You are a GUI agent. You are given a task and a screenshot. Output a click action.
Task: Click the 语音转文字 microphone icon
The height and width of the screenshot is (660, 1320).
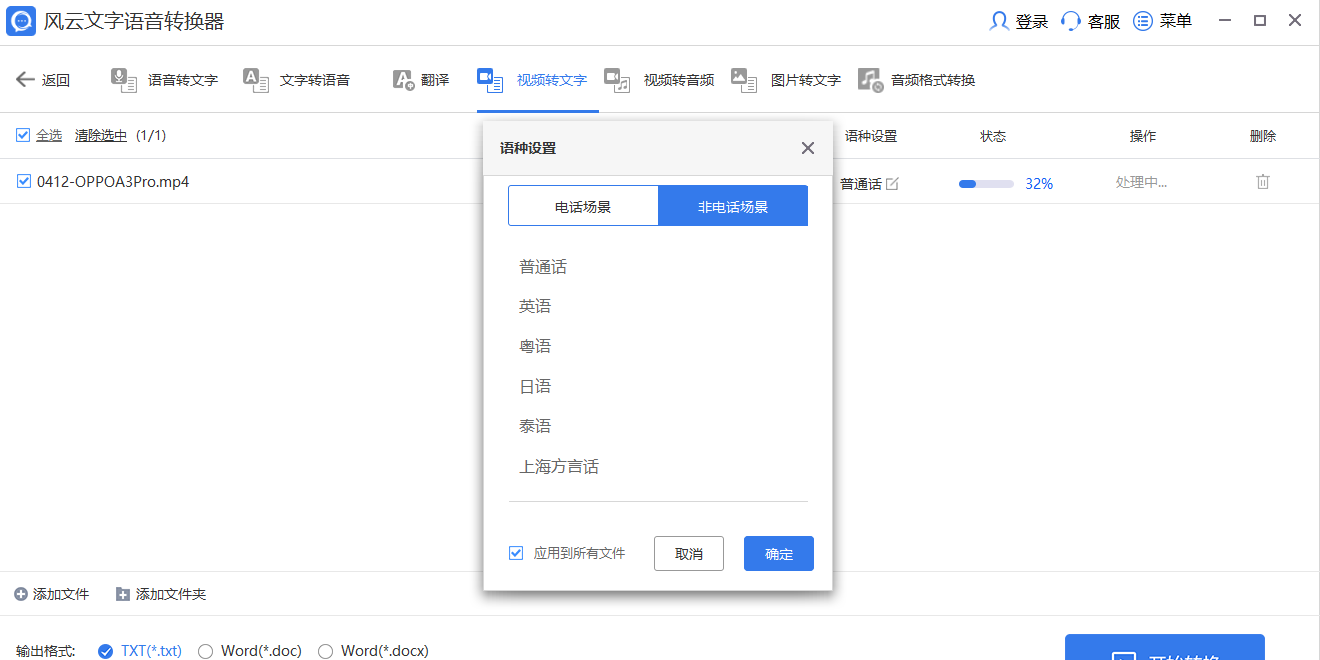124,81
